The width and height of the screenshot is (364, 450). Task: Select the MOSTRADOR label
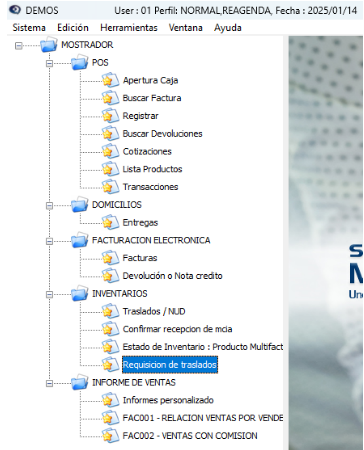click(x=87, y=45)
